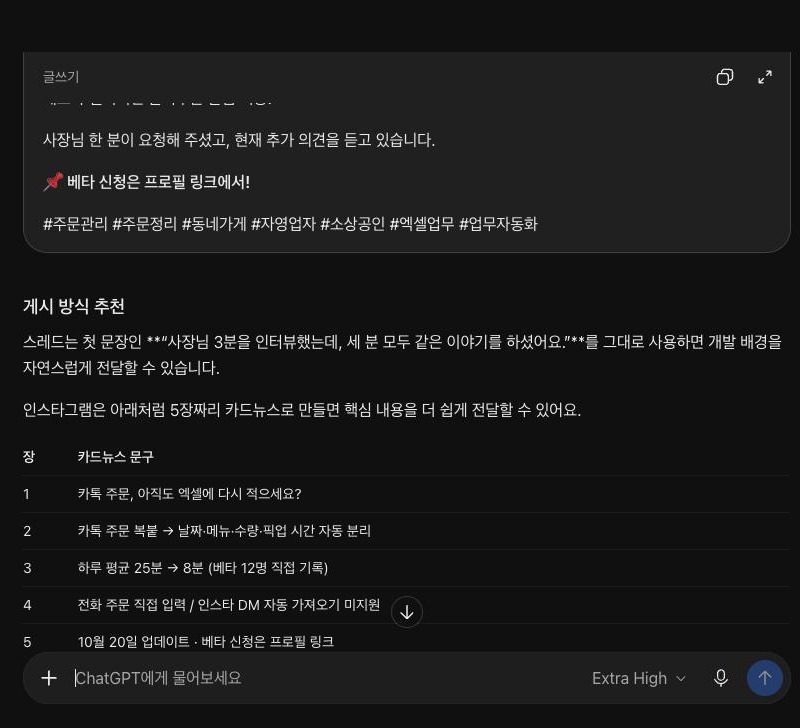The image size is (800, 728).
Task: Jump to the latest message with the down arrow
Action: click(407, 612)
